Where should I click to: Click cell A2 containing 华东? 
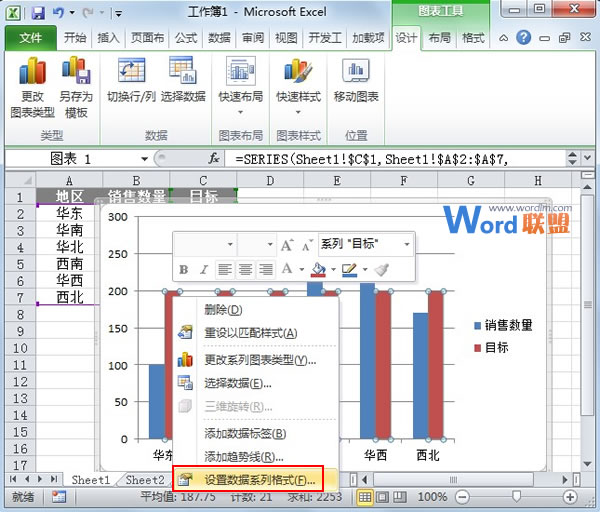(x=69, y=213)
